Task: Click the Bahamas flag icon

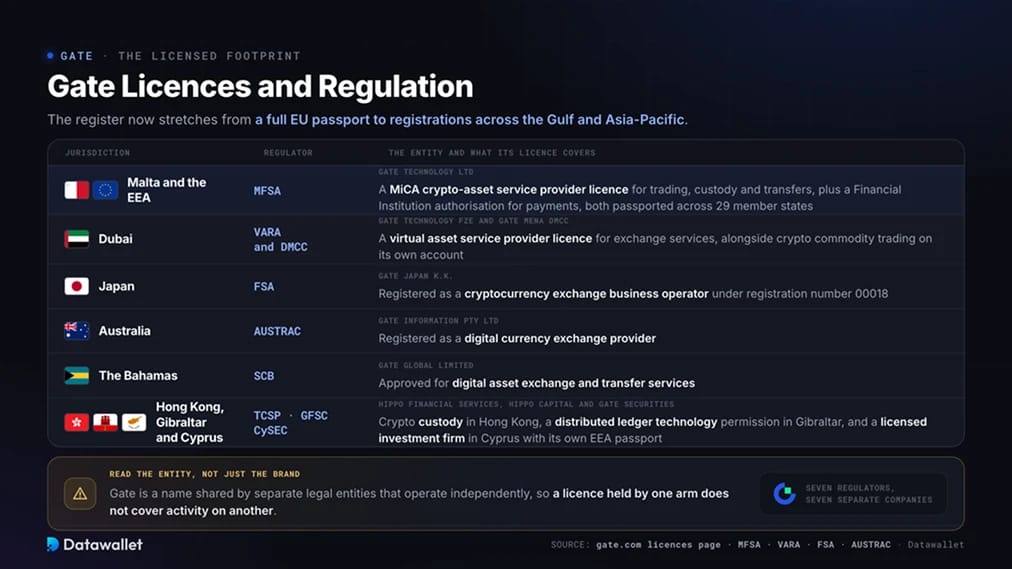Action: 77,375
